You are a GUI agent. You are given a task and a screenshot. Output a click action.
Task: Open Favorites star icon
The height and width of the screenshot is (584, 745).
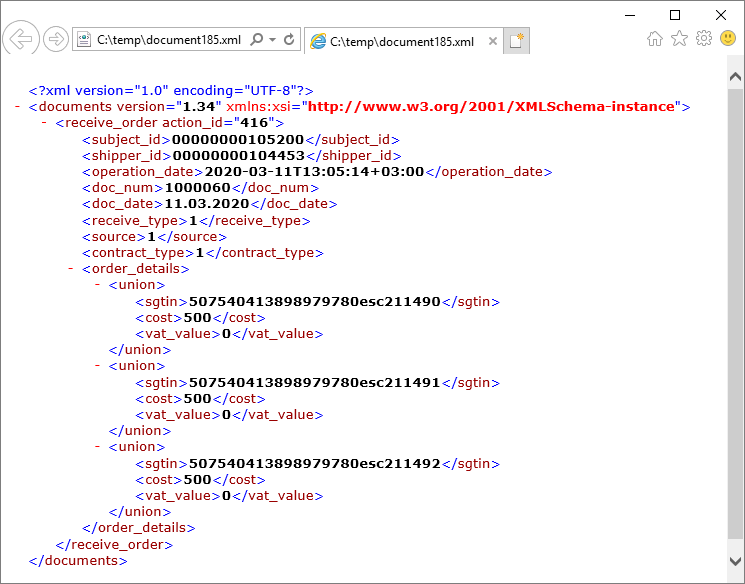(679, 39)
